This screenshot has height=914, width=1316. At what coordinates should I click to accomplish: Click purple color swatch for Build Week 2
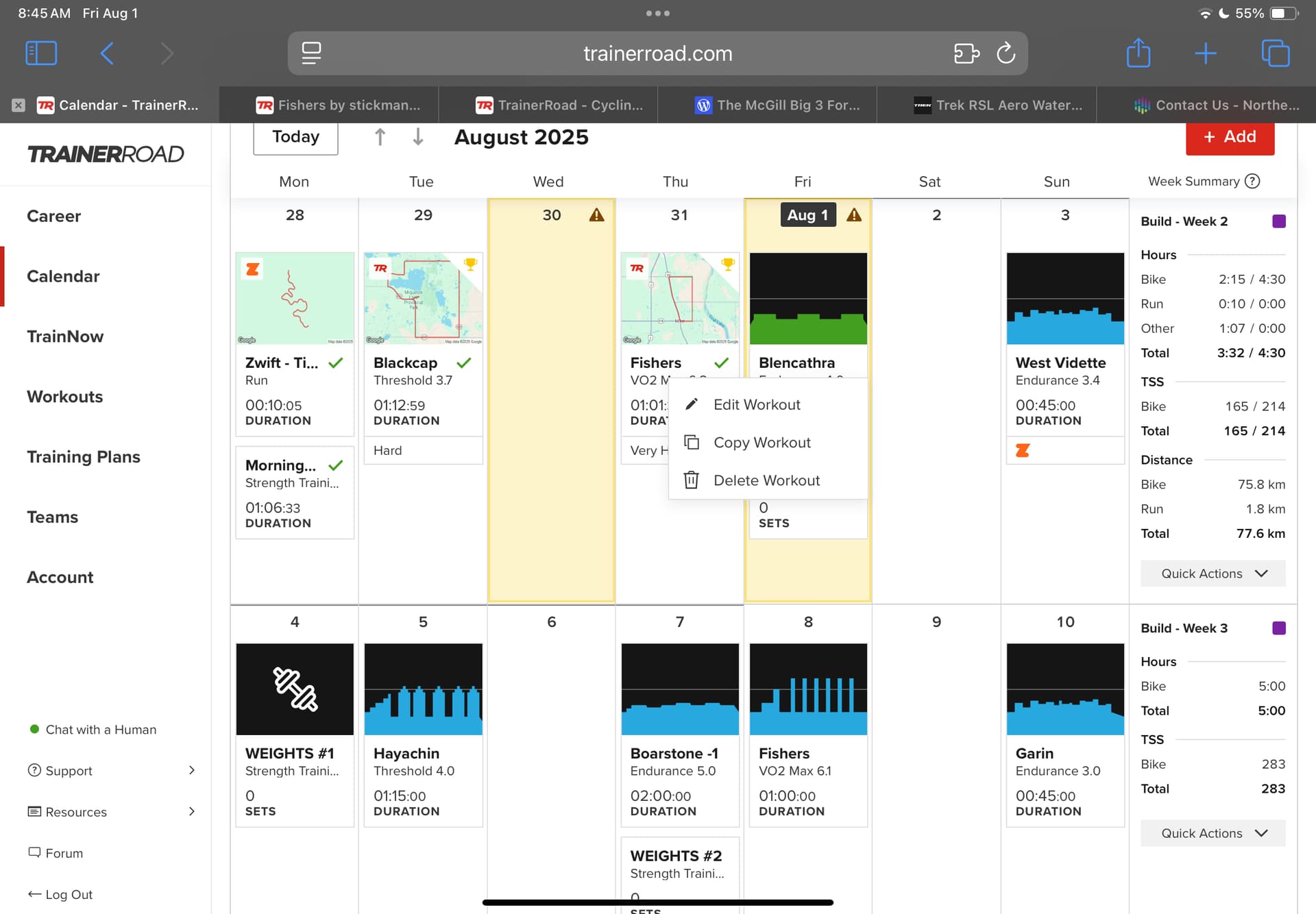pos(1279,221)
